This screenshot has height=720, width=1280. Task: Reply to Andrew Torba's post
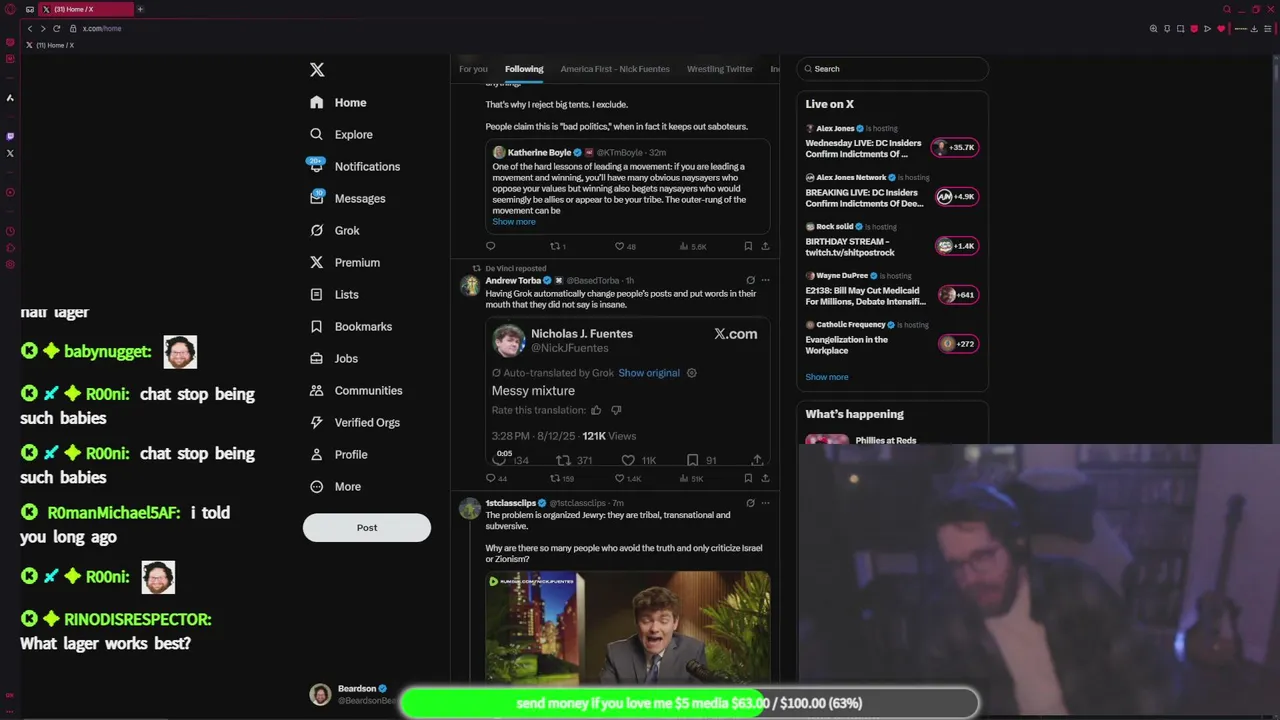[496, 479]
